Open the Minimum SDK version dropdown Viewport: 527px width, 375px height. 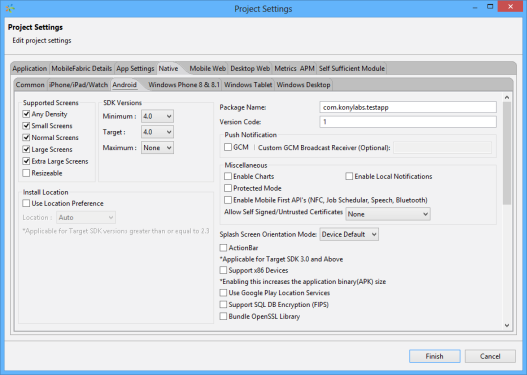coord(157,116)
